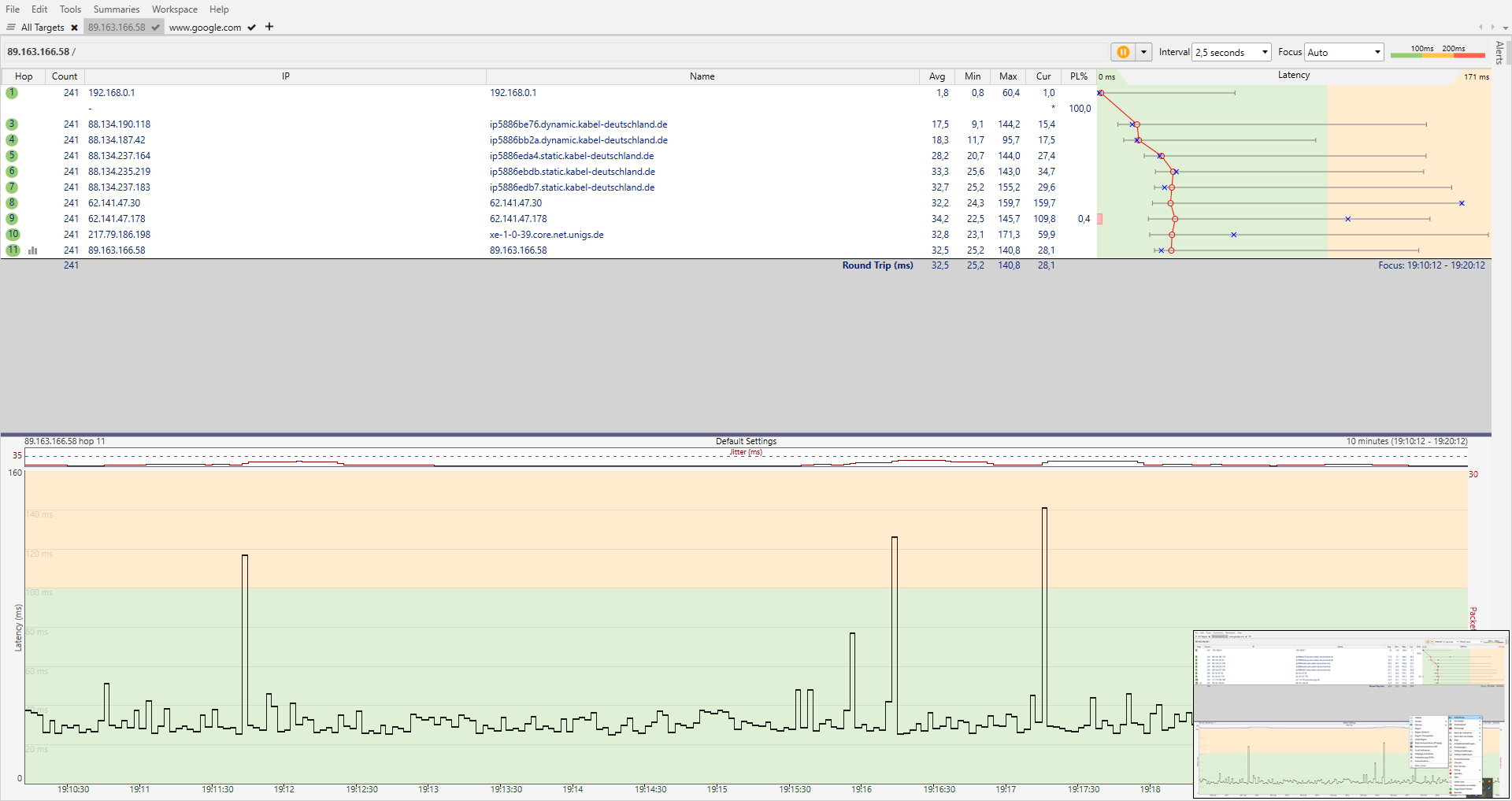Click the Latency graph column header
The height and width of the screenshot is (801, 1512).
point(1294,76)
